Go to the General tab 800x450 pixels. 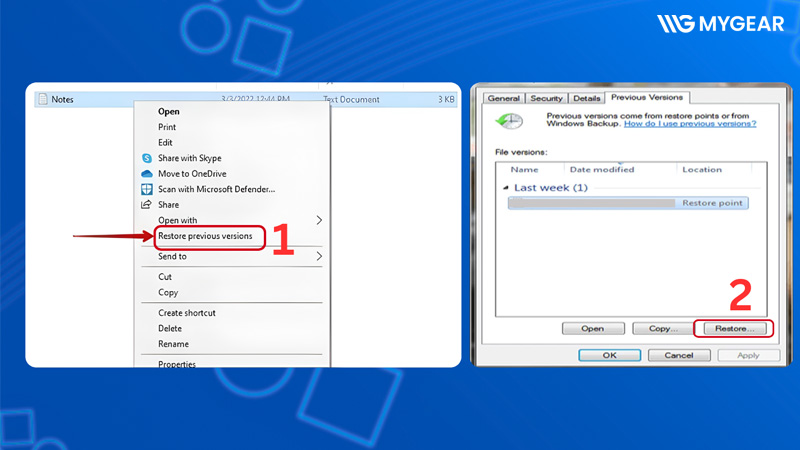[x=503, y=98]
